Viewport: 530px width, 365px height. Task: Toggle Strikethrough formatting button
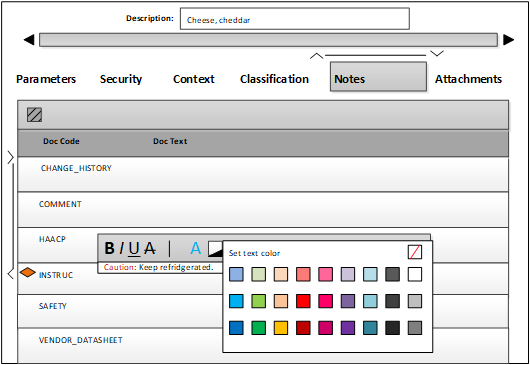coord(150,248)
